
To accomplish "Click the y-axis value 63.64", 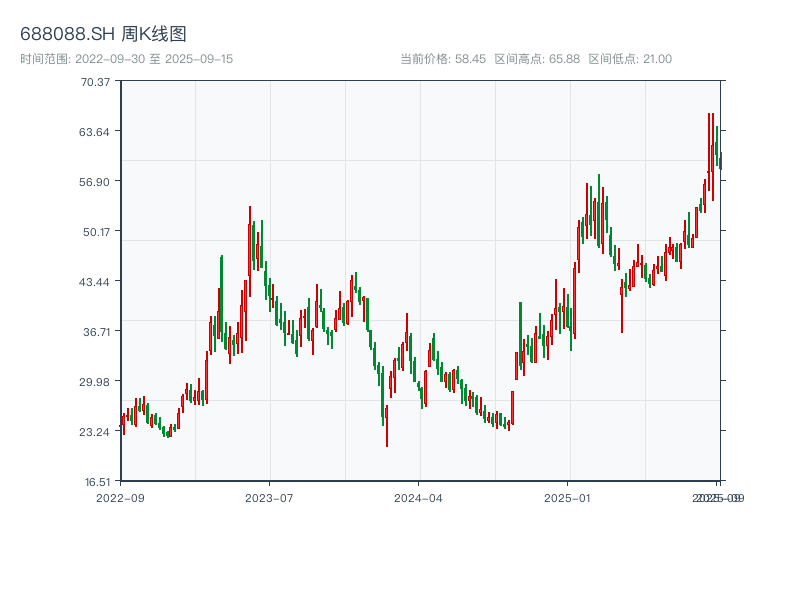I will (94, 132).
